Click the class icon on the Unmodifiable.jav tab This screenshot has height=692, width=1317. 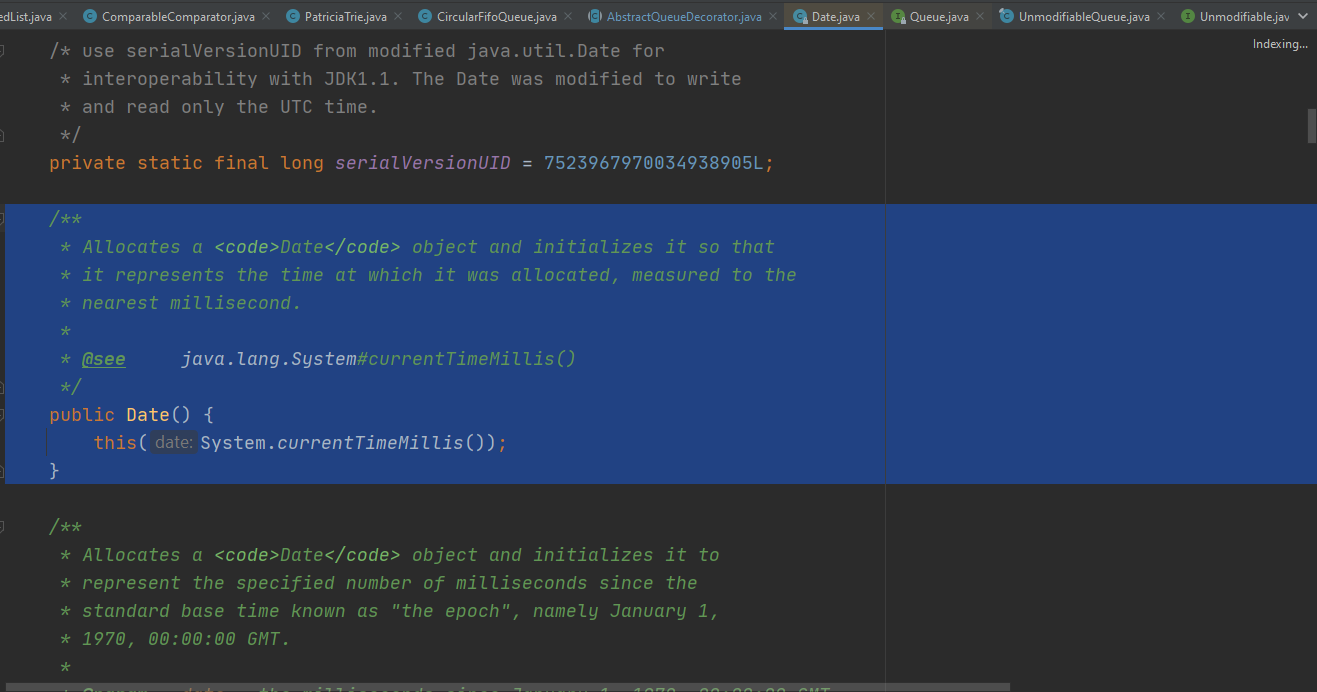[x=1190, y=16]
